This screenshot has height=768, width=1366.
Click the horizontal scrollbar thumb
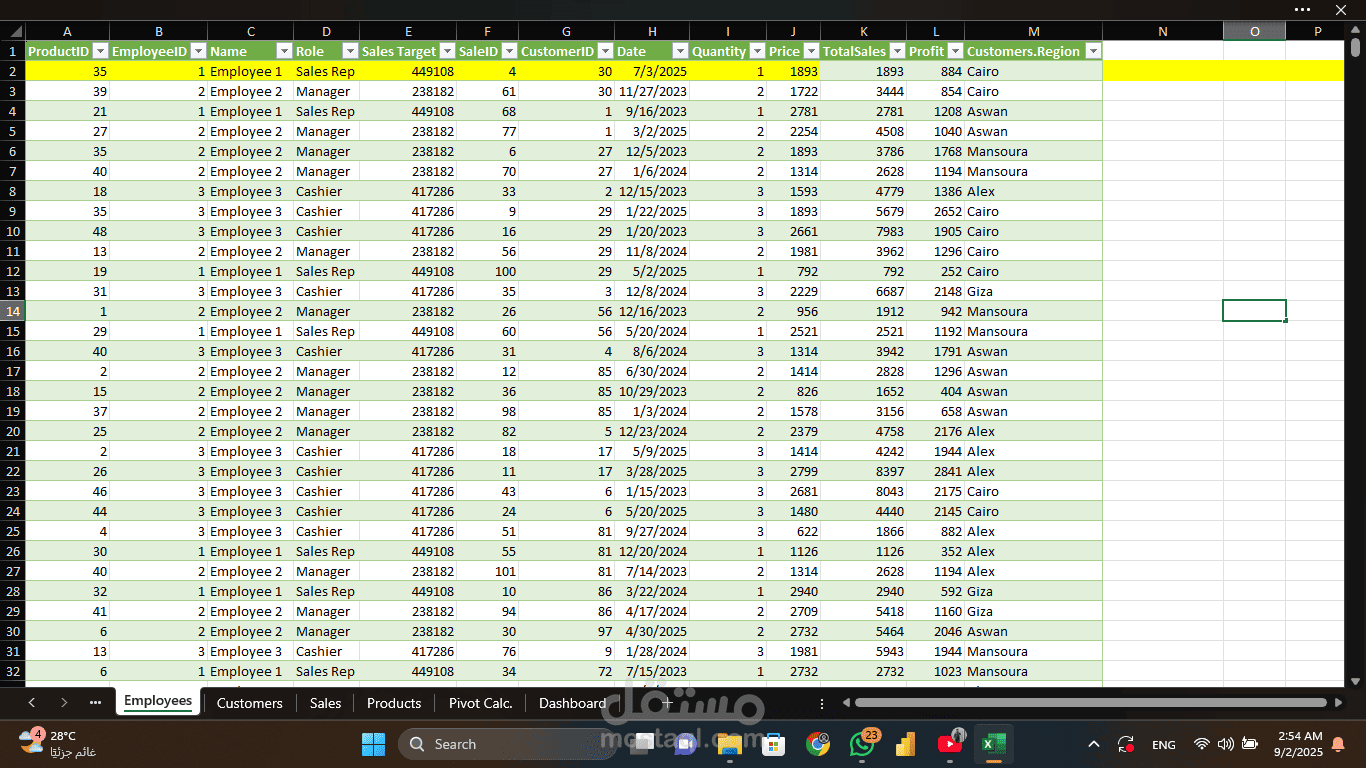click(1084, 703)
